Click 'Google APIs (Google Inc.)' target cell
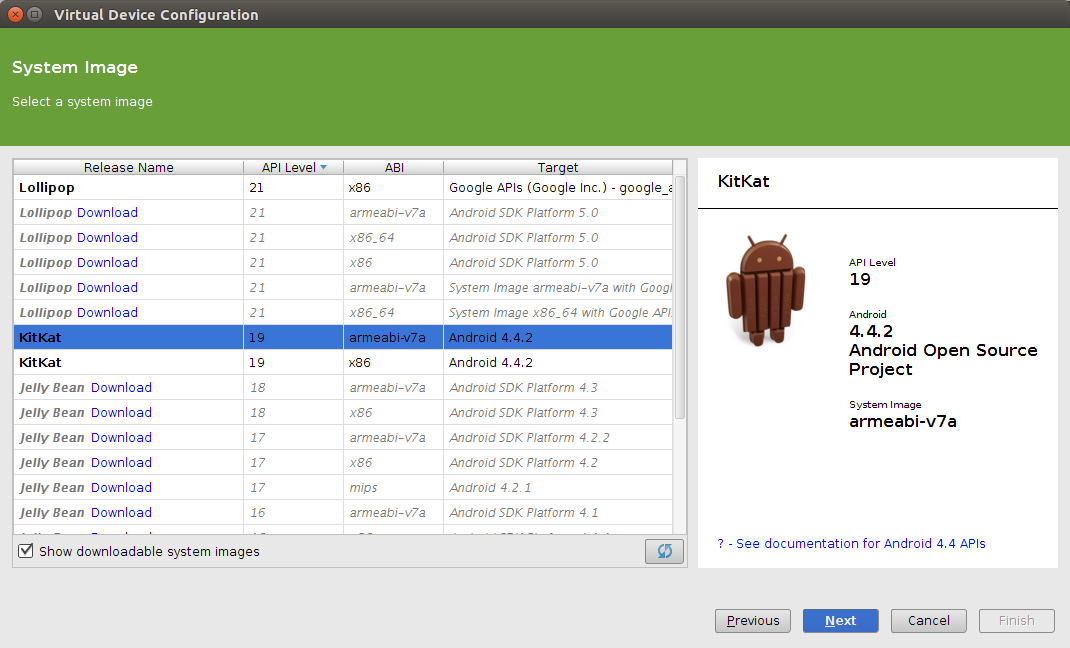This screenshot has width=1070, height=648. coord(558,188)
